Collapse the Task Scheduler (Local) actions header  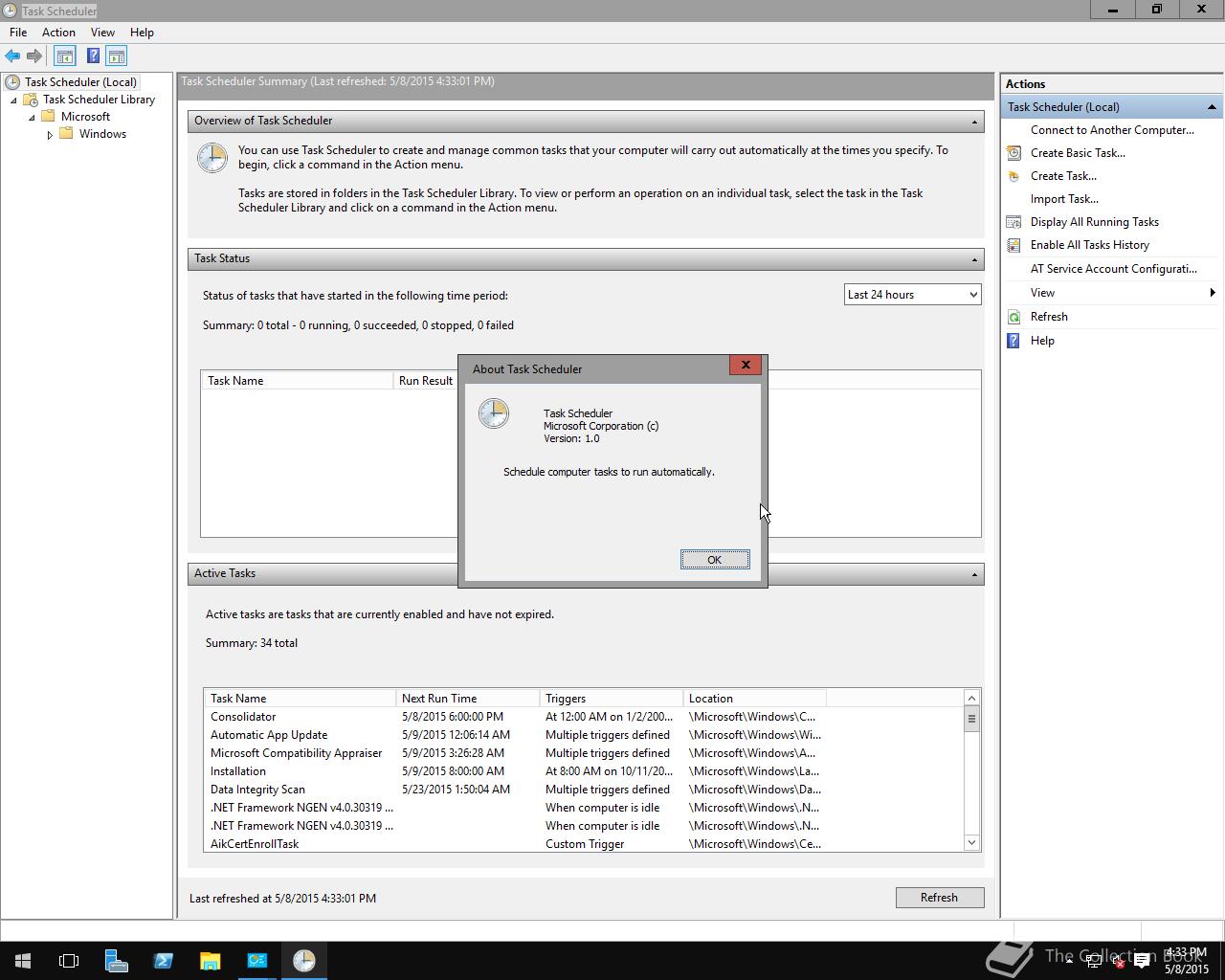[x=1212, y=107]
